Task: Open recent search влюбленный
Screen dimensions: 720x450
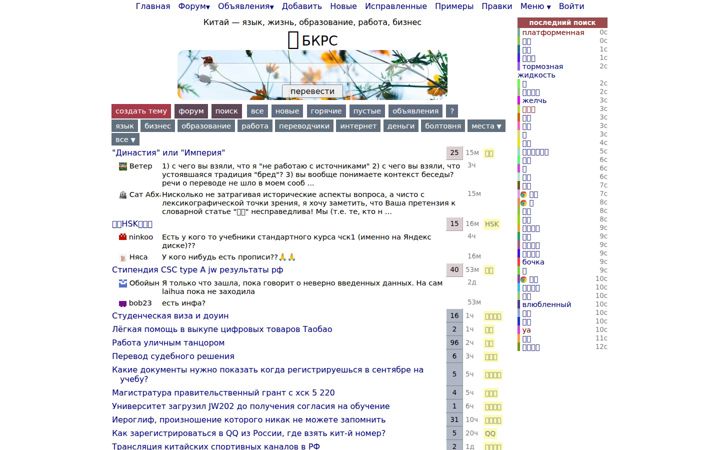Action: click(x=546, y=304)
